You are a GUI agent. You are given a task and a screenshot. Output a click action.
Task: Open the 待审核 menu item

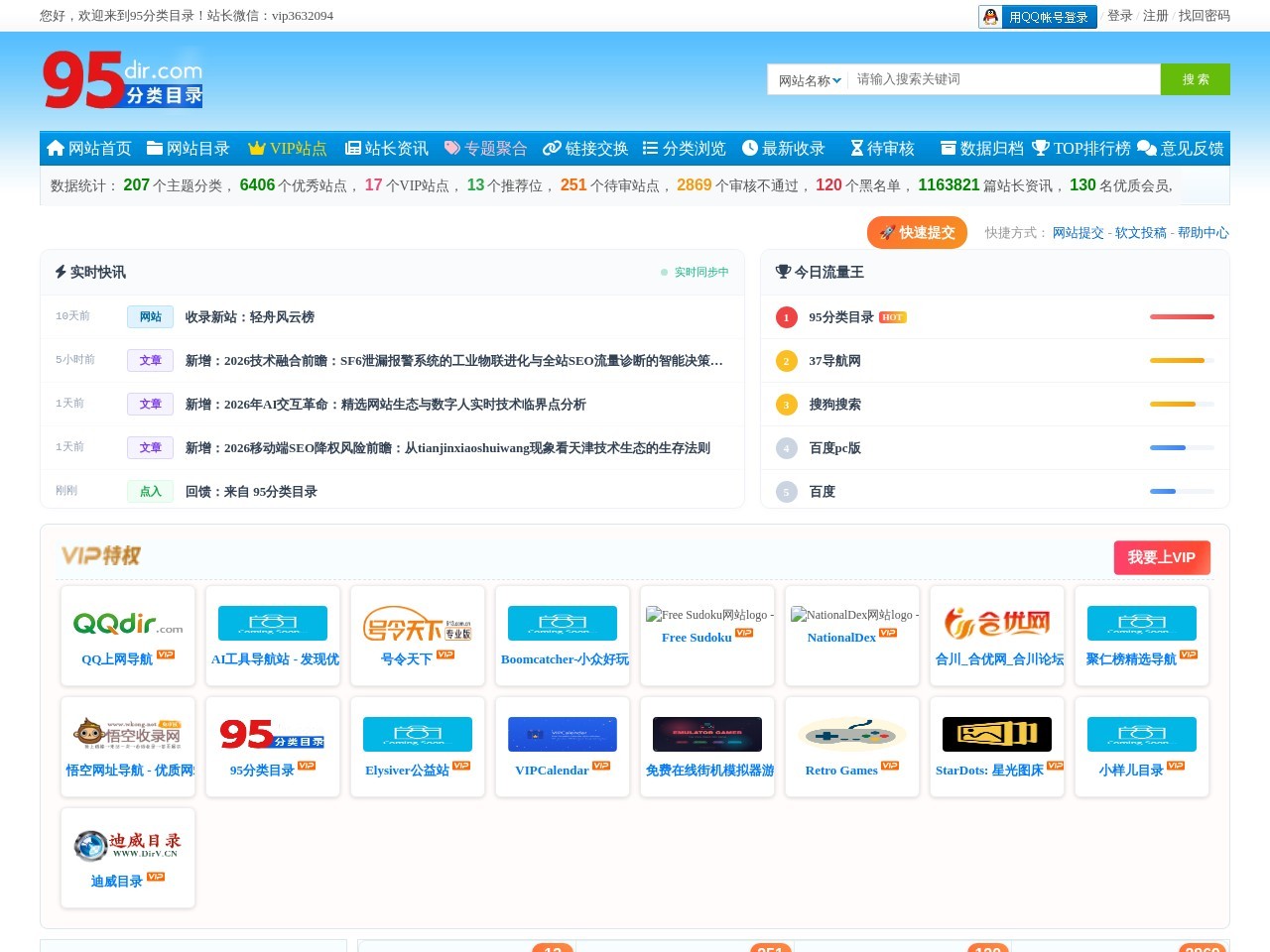[883, 148]
